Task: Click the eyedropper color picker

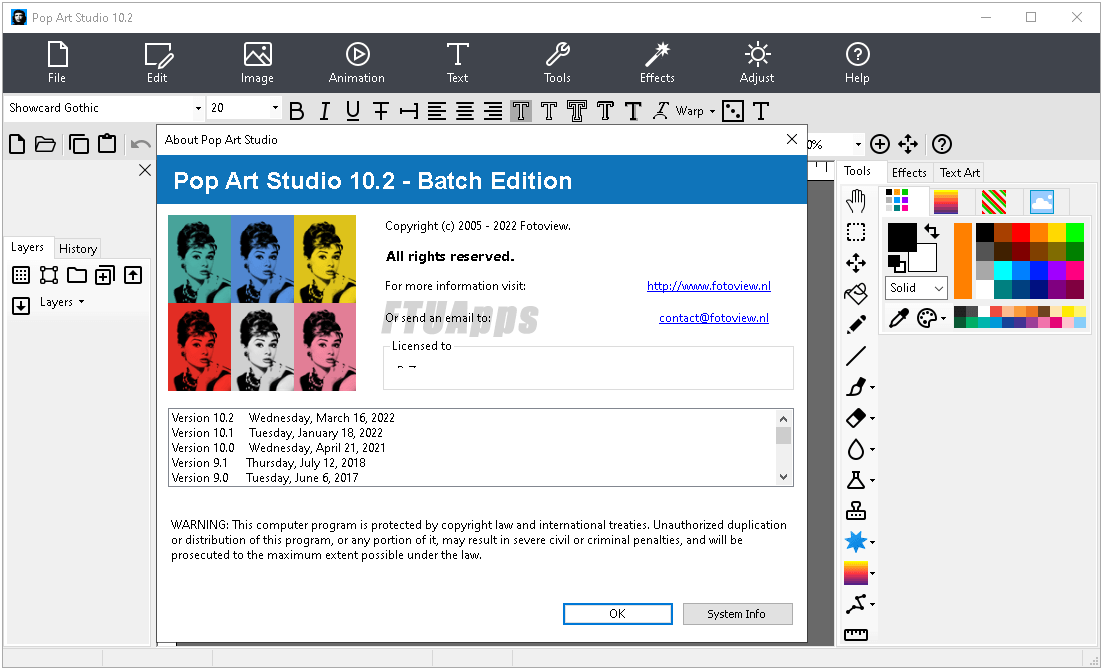Action: (x=898, y=318)
